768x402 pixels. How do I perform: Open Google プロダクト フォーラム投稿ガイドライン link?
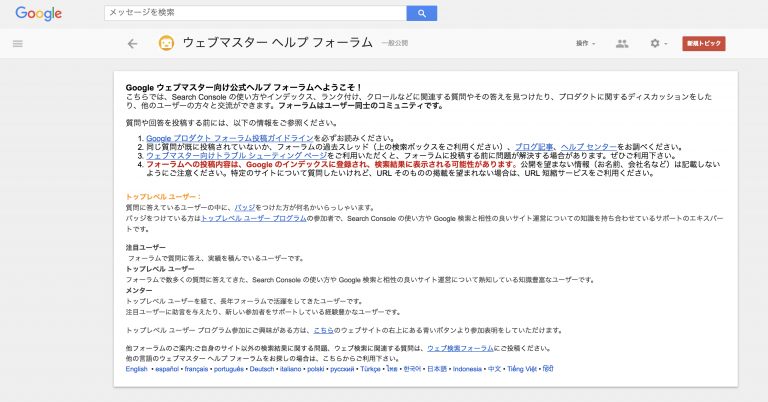tap(230, 138)
